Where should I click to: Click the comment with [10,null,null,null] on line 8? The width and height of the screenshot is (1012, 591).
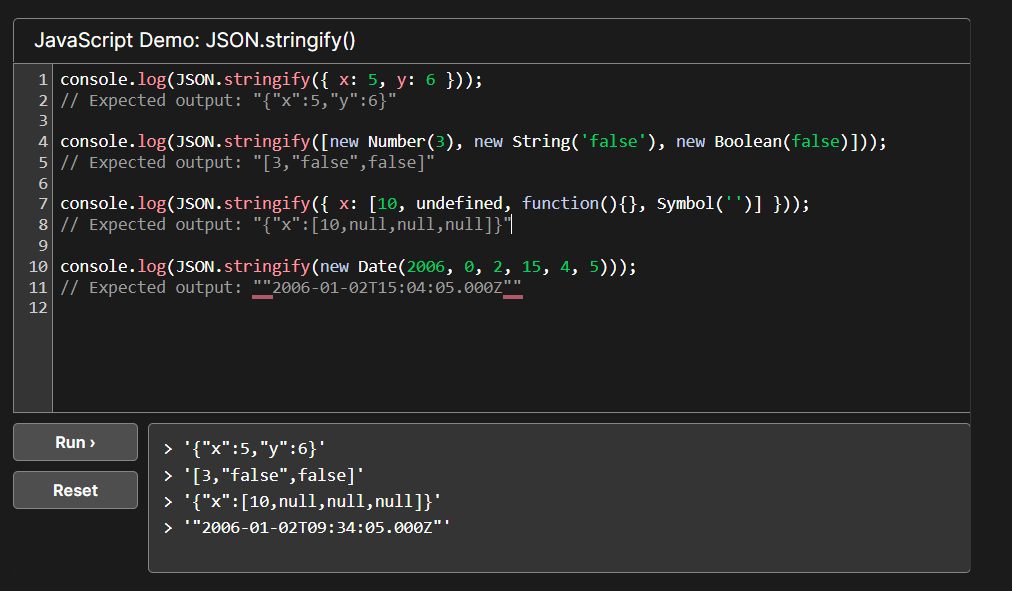pyautogui.click(x=382, y=225)
